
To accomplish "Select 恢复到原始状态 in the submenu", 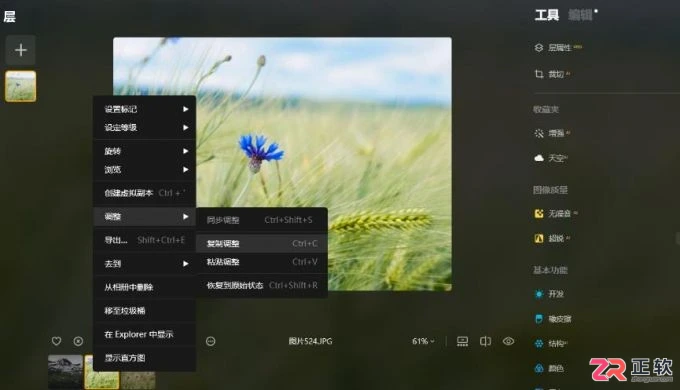I will pyautogui.click(x=262, y=285).
